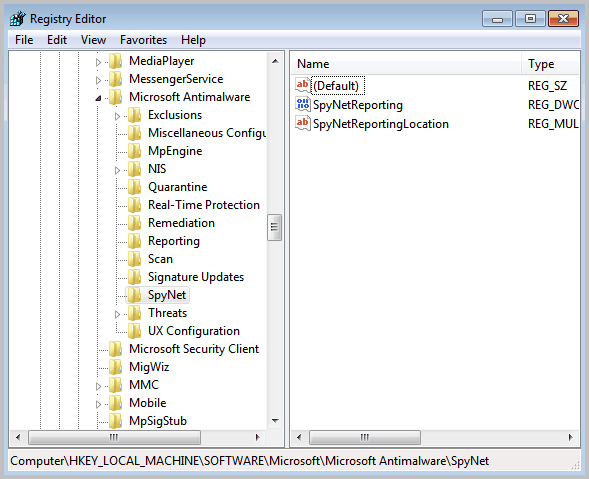Click the Microsoft Antimalware folder icon

coord(116,97)
